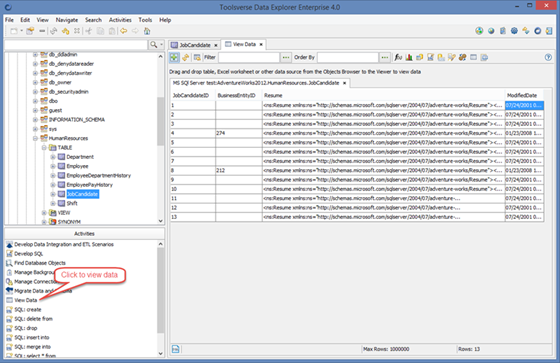
Task: Click the SQL: create activity
Action: tap(28, 309)
